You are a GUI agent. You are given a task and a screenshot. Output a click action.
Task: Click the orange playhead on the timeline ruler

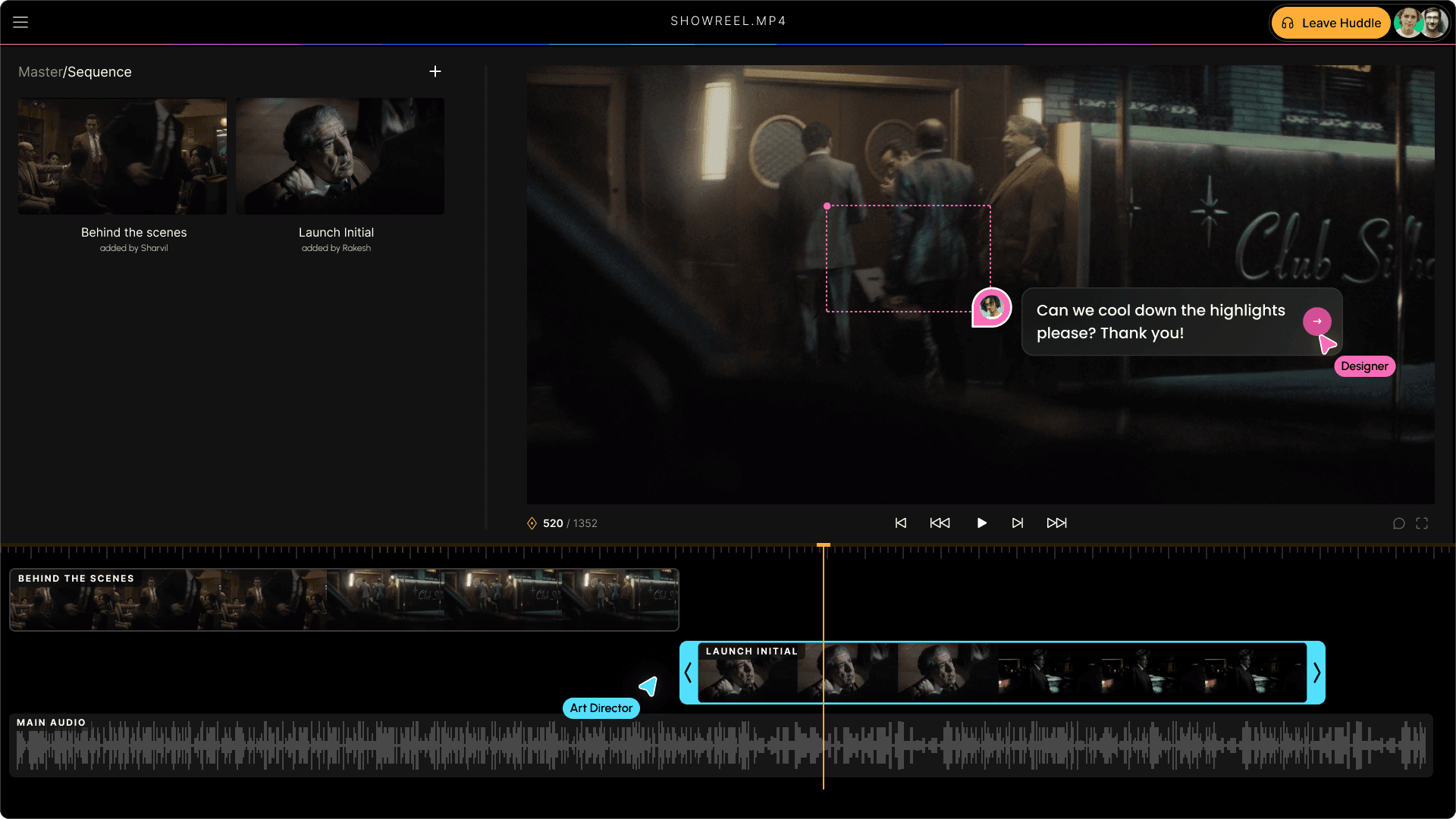coord(824,544)
